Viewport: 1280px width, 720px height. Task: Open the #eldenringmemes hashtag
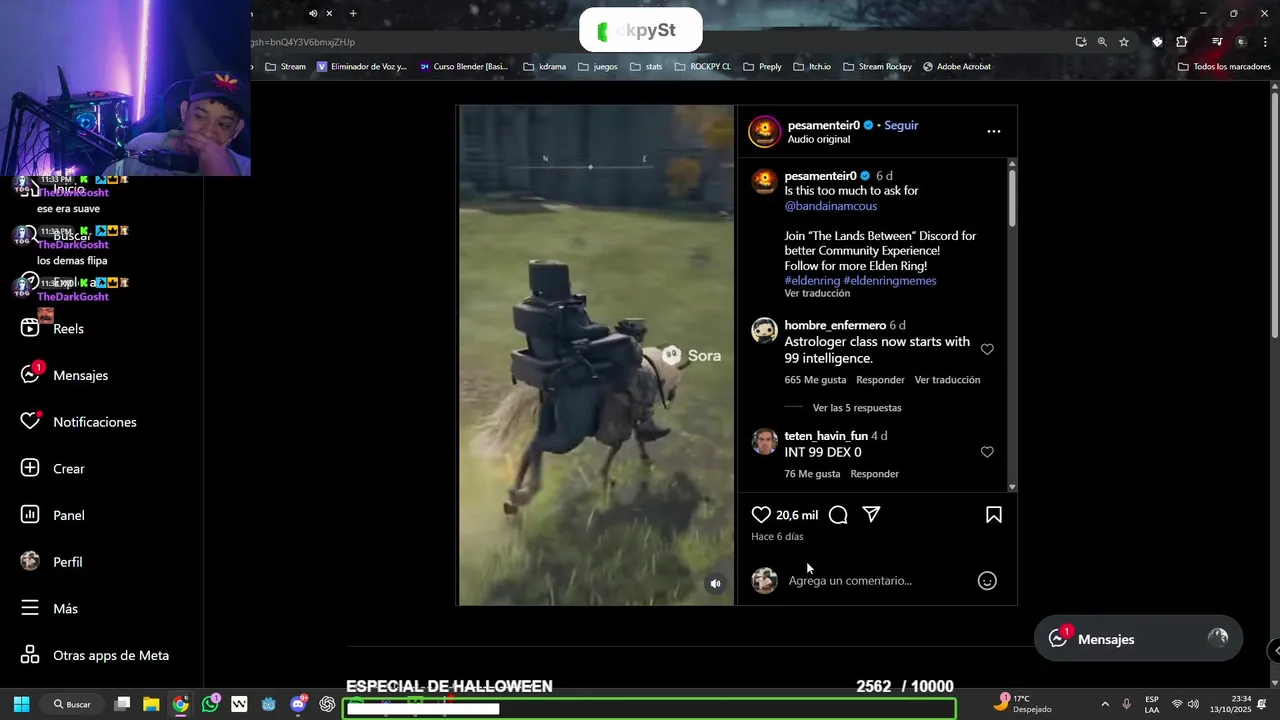click(x=890, y=281)
